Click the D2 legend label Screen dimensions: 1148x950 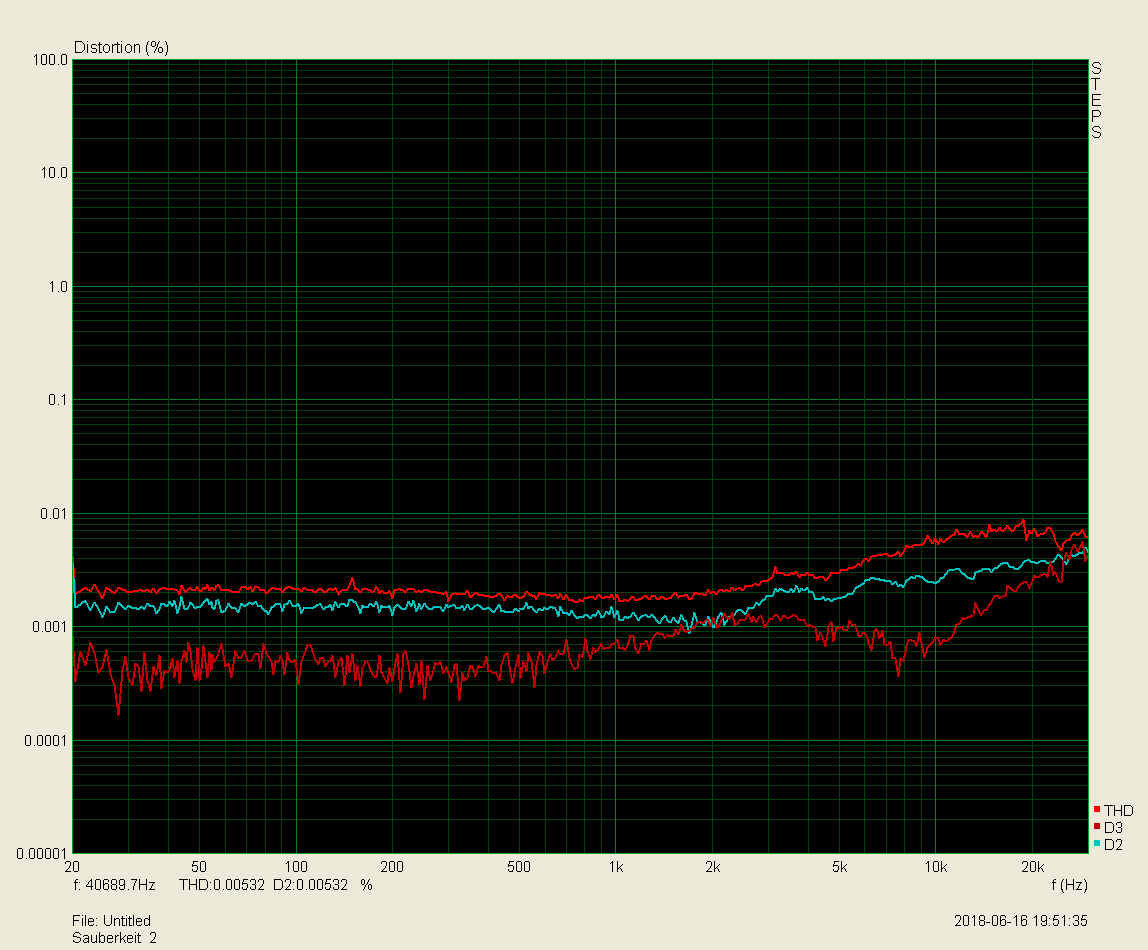coord(1114,845)
